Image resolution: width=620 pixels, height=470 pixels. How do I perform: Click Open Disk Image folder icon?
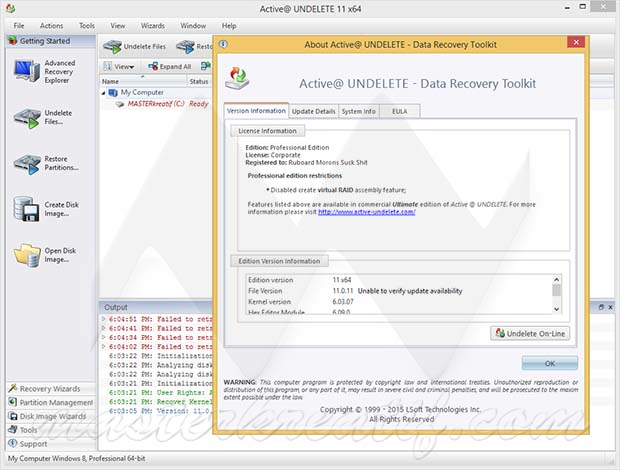pos(26,255)
